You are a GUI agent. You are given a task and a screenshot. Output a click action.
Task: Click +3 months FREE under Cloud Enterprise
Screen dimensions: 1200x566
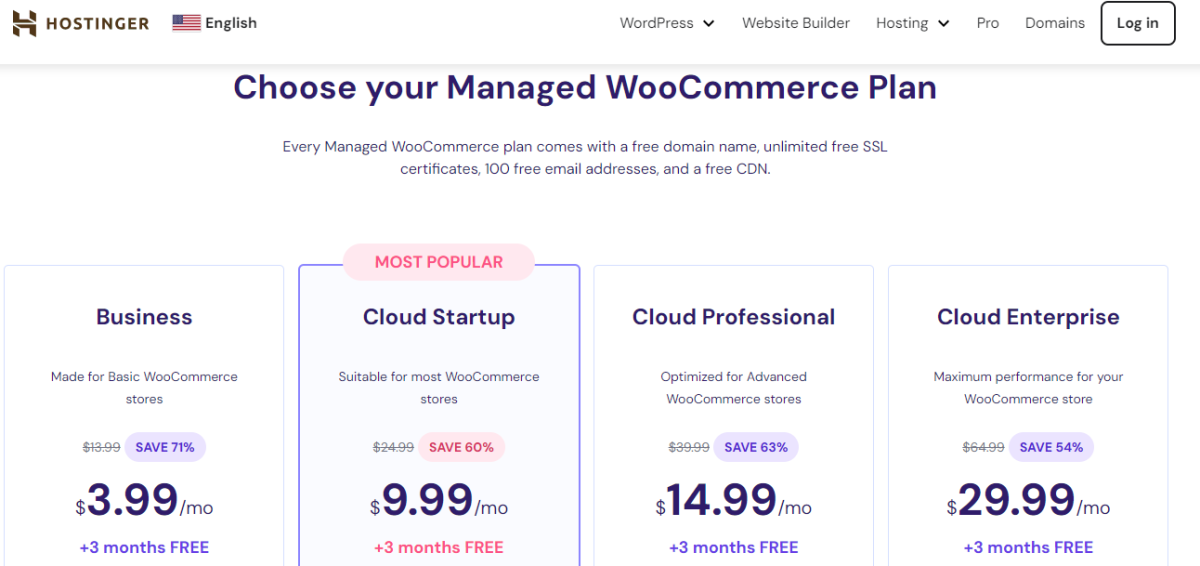(x=1028, y=547)
